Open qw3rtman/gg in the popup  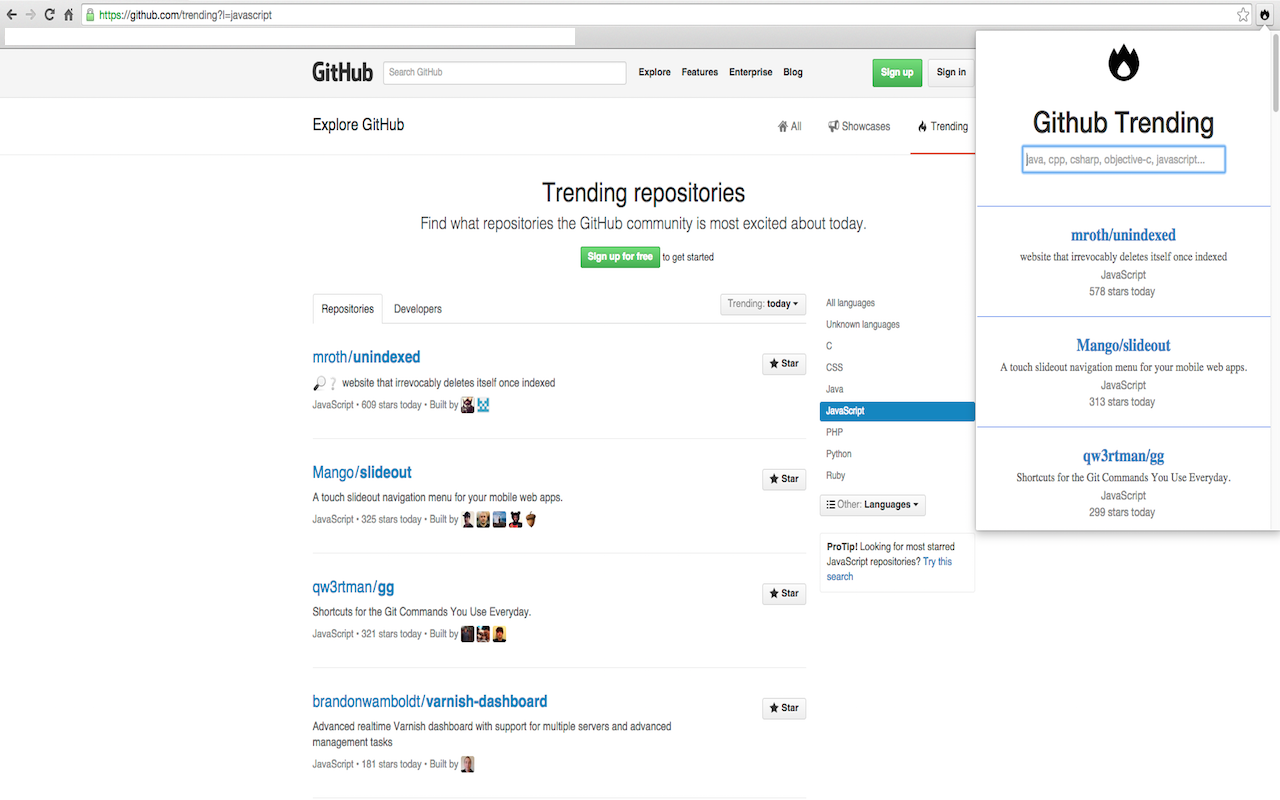pos(1124,456)
